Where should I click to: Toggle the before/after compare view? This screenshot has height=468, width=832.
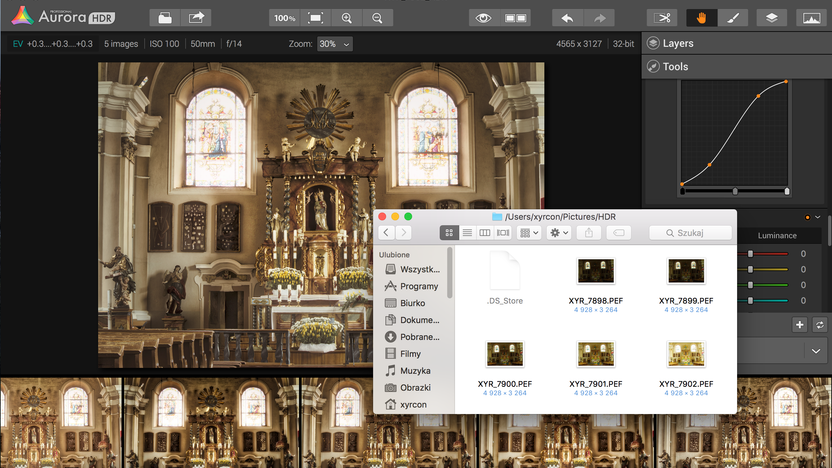[x=515, y=18]
